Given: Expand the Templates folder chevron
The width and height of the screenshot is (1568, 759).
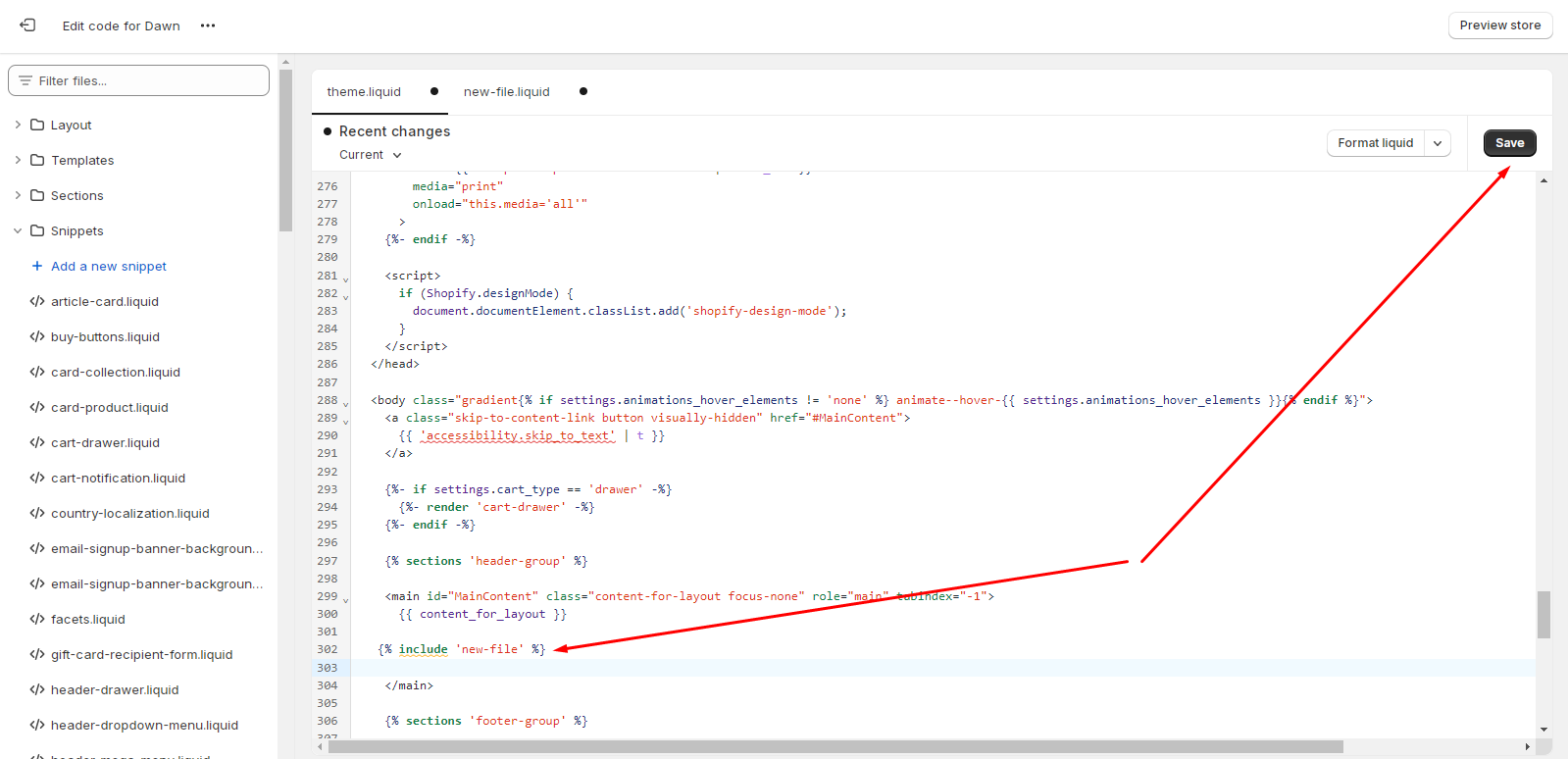Looking at the screenshot, I should coord(18,160).
